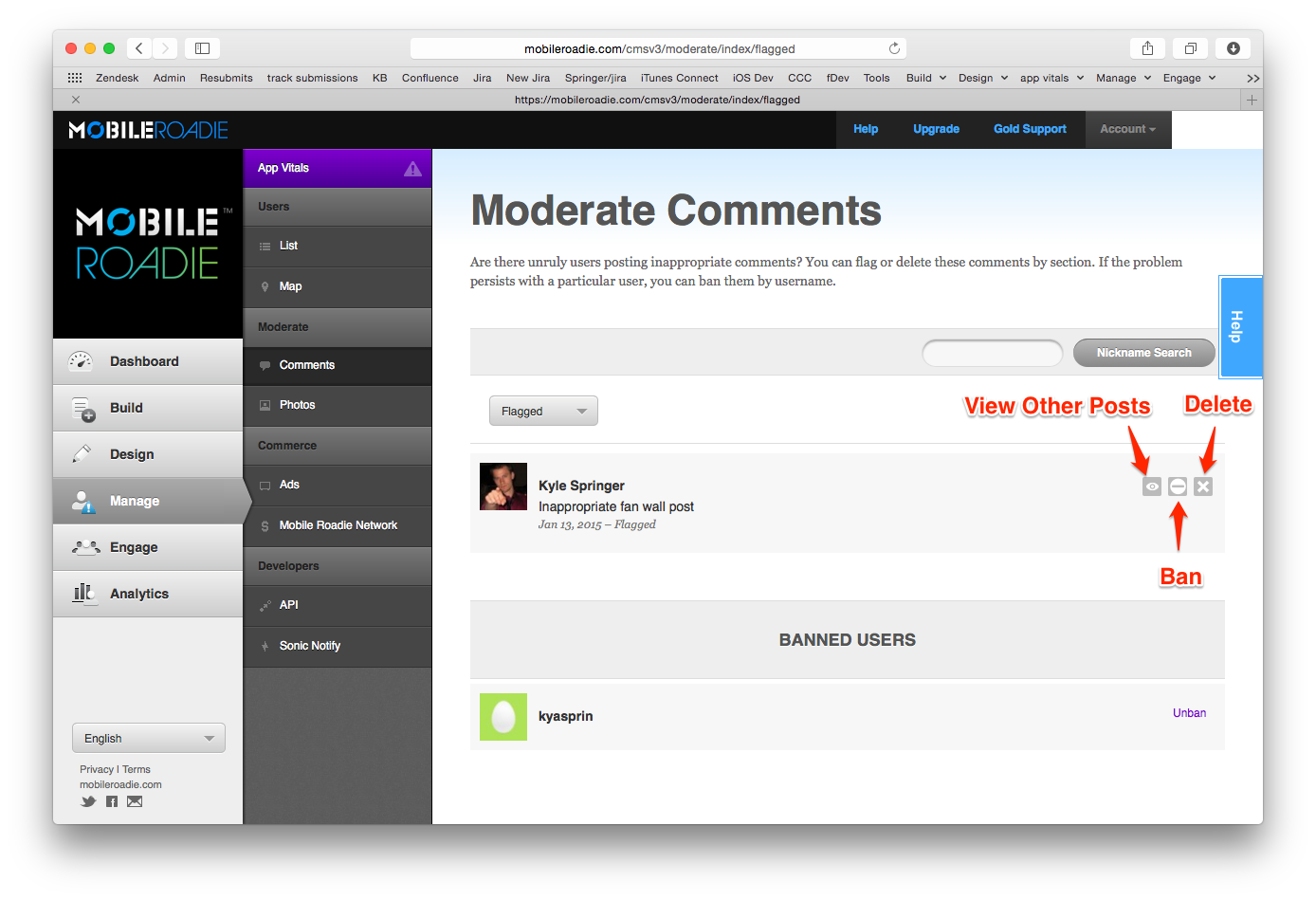The height and width of the screenshot is (900, 1316).
Task: Click the Facebook icon in sidebar footer
Action: [x=112, y=801]
